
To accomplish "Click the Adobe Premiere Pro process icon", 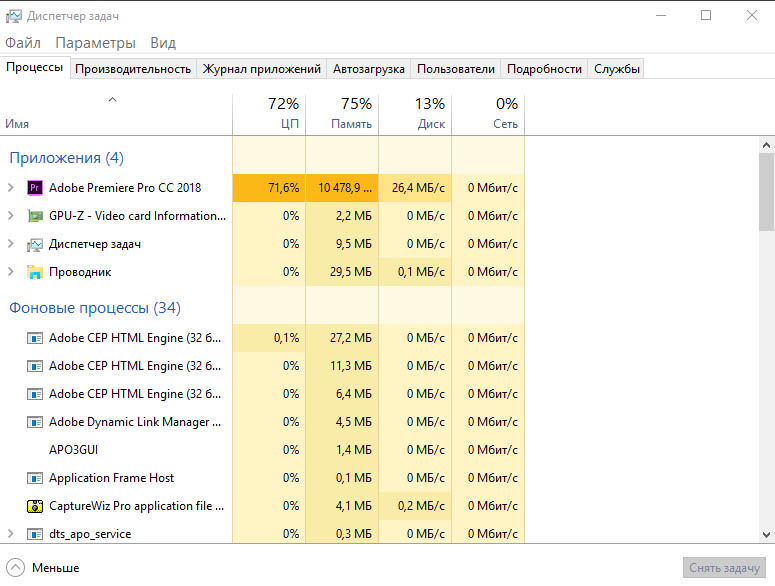I will coord(35,188).
